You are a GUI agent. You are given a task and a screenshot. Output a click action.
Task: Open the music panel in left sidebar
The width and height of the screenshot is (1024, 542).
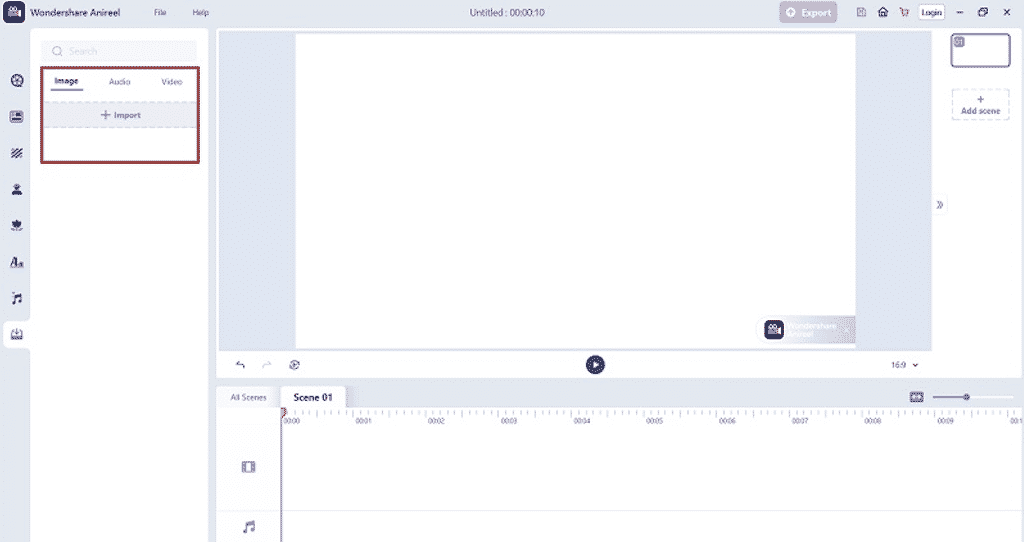[16, 298]
